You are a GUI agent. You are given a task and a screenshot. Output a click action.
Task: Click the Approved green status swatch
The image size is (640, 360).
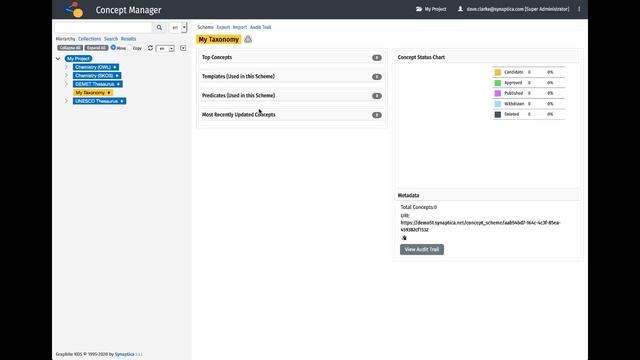pyautogui.click(x=498, y=83)
